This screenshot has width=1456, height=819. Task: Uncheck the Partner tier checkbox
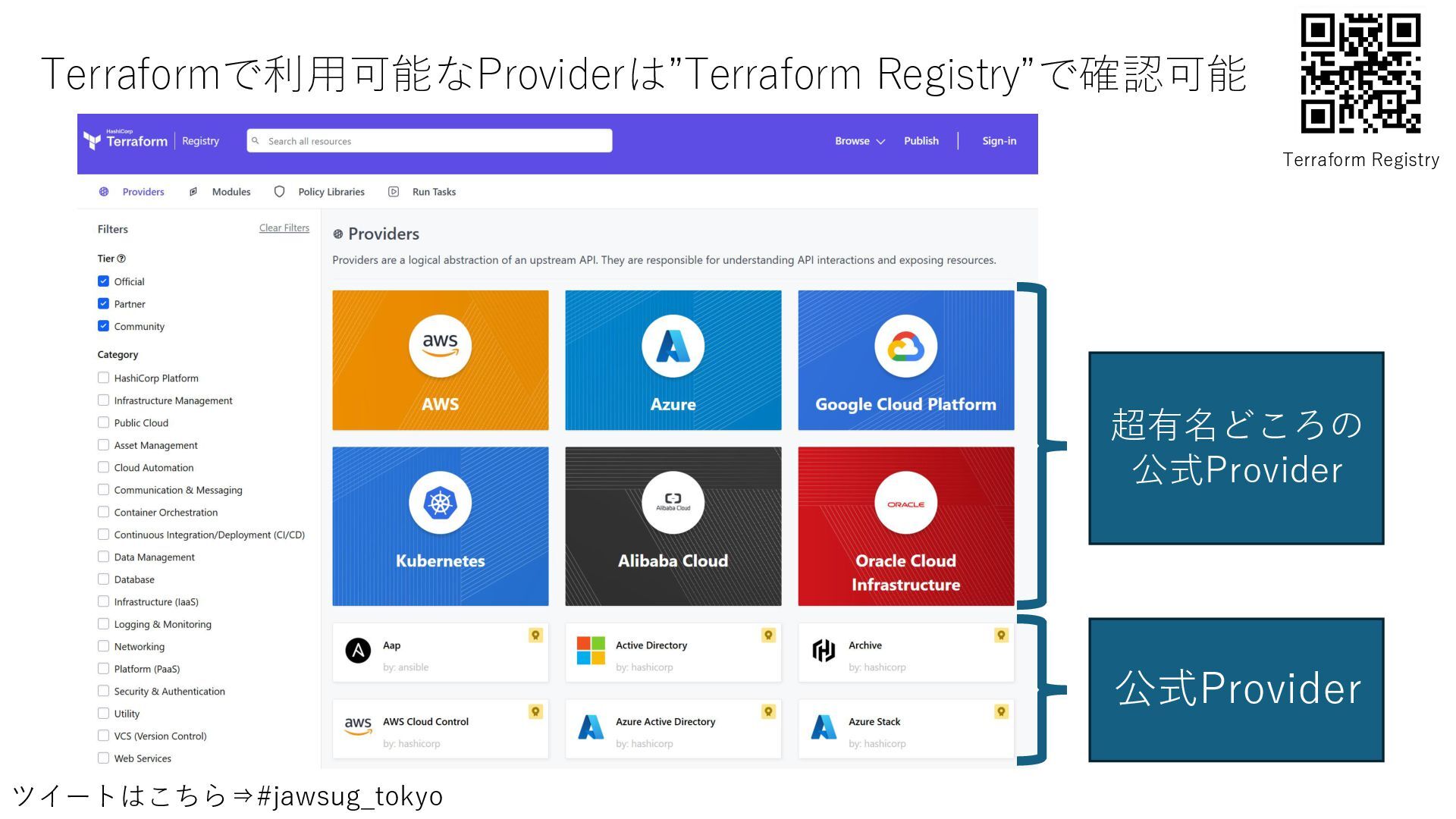pos(103,304)
